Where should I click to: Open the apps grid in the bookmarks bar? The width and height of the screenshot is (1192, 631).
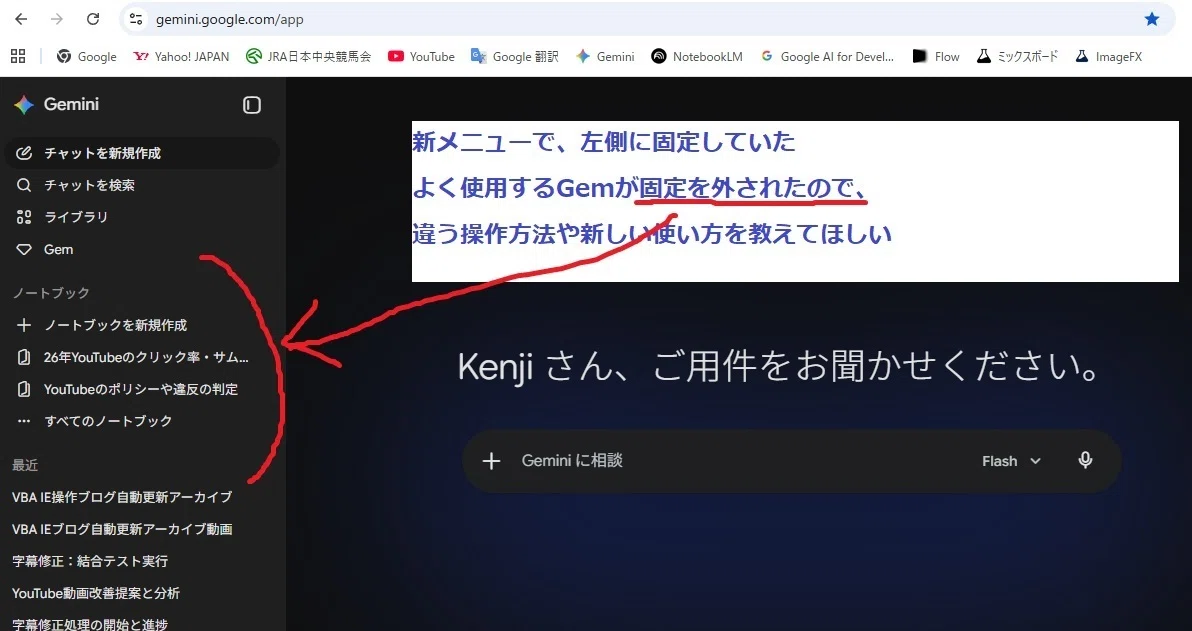18,55
